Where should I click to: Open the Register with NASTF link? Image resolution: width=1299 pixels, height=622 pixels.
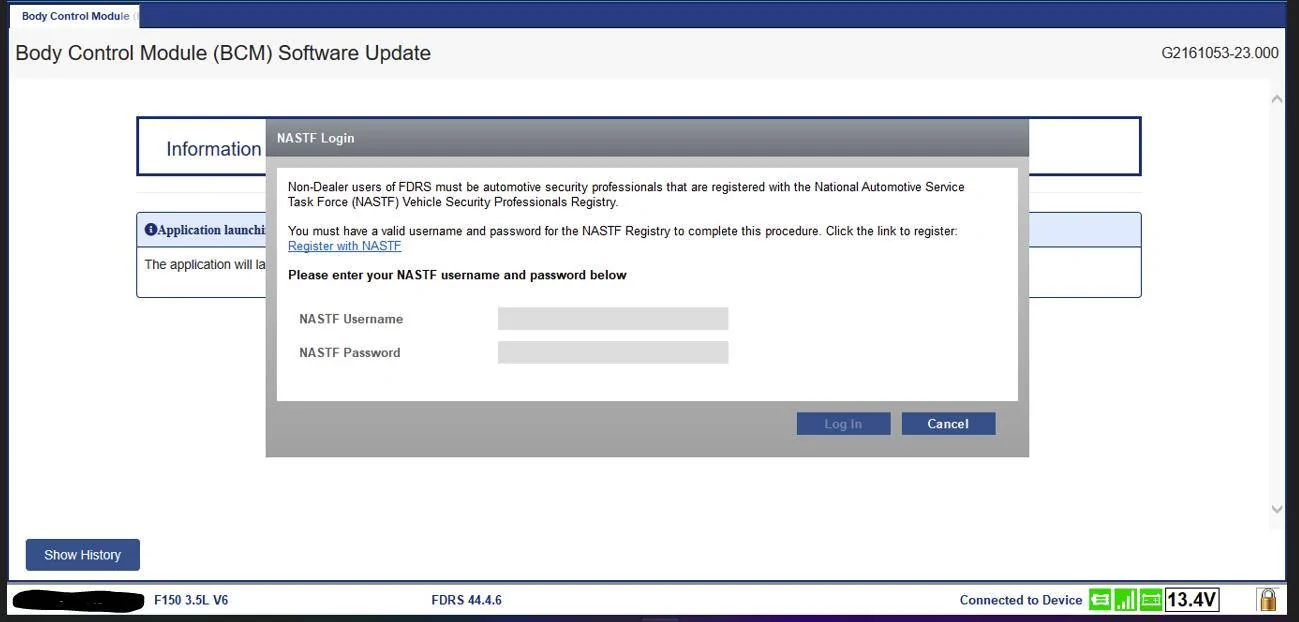(344, 246)
